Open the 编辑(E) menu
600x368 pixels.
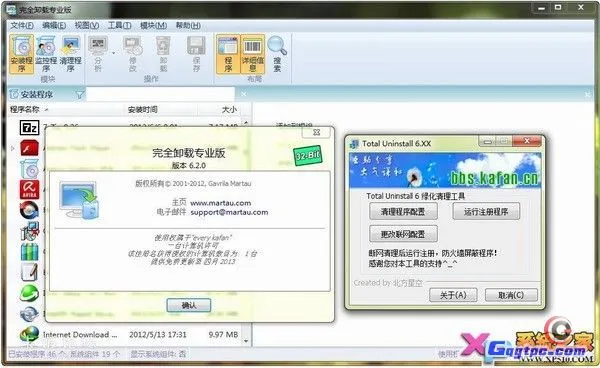pos(54,25)
